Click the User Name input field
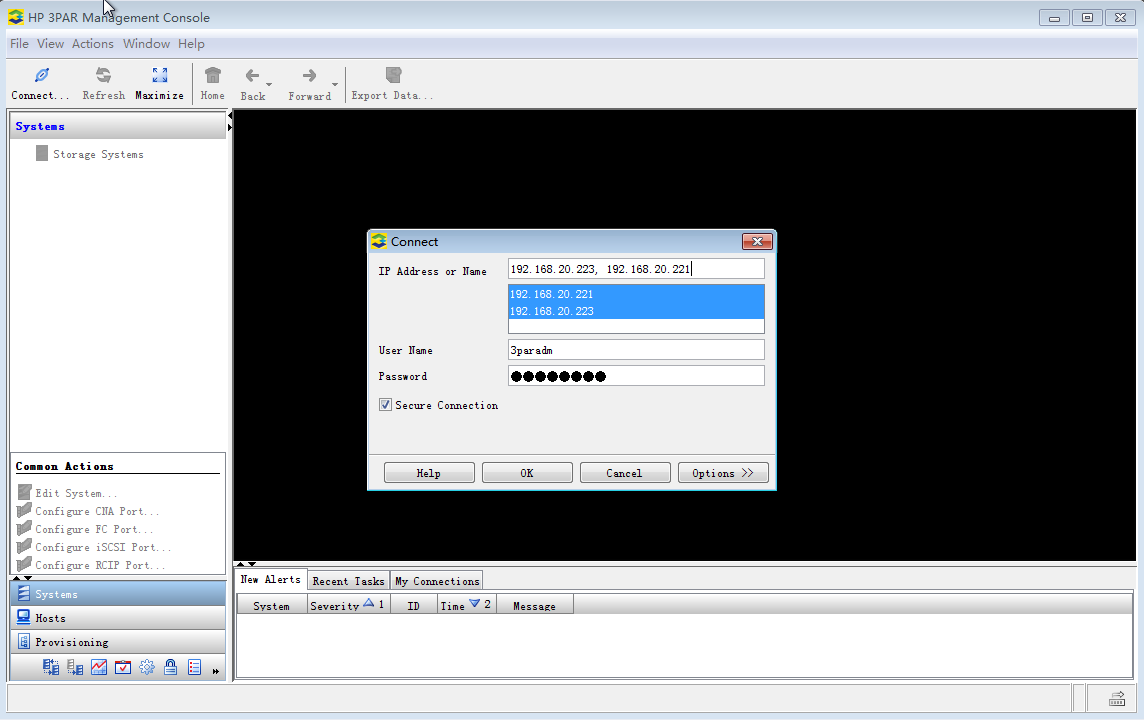The width and height of the screenshot is (1144, 720). (x=636, y=350)
